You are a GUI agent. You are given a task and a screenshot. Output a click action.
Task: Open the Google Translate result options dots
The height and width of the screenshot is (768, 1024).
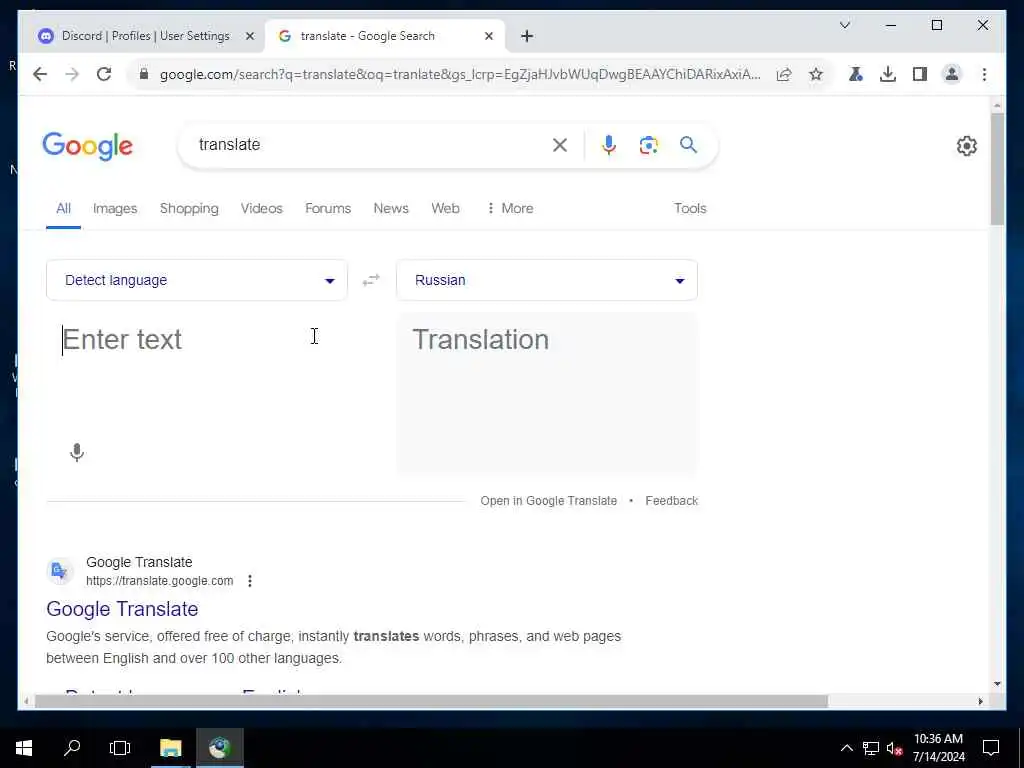pyautogui.click(x=249, y=581)
